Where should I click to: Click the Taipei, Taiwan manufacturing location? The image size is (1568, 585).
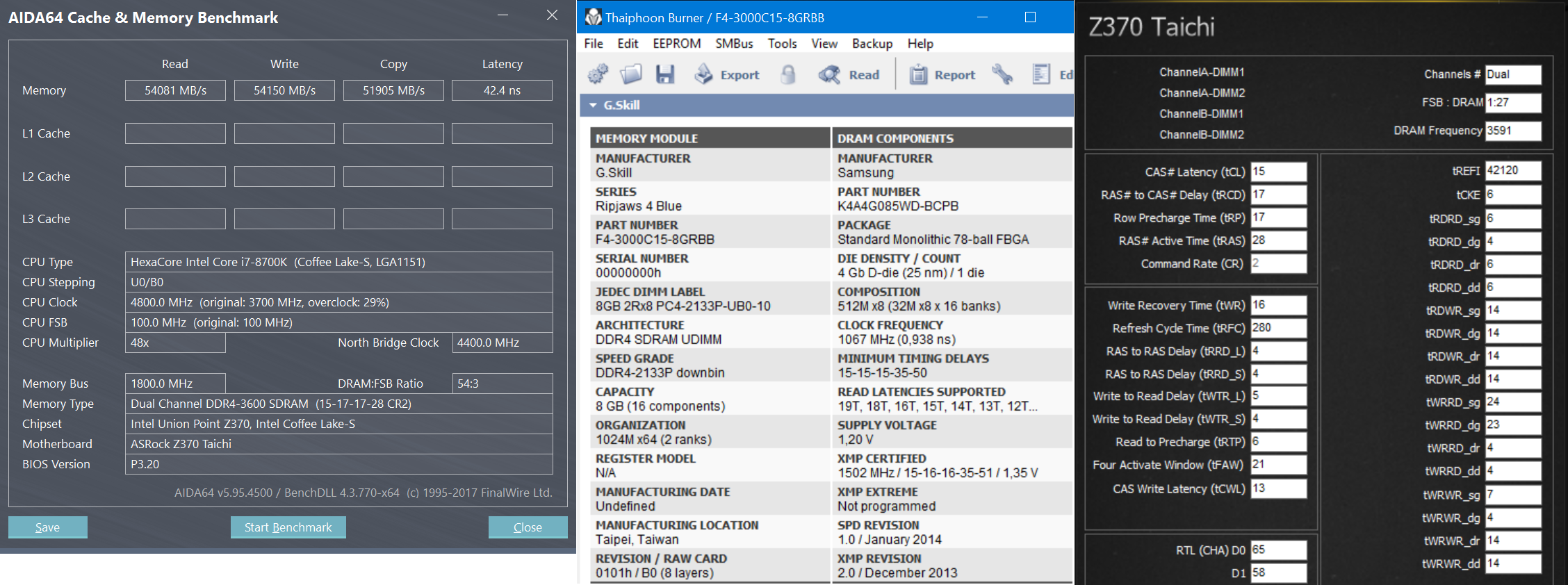tap(637, 540)
